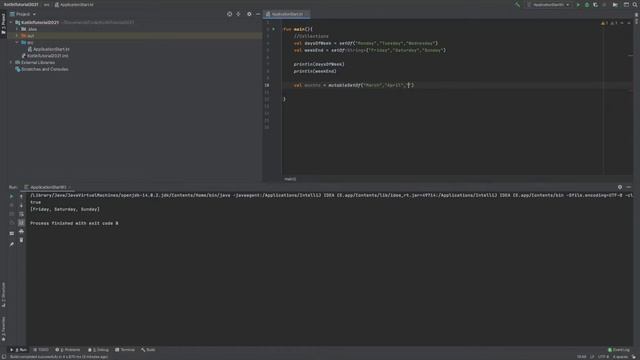Viewport: 640px width, 360px height.
Task: Toggle read-only lock icon in status bar
Action: click(634, 357)
